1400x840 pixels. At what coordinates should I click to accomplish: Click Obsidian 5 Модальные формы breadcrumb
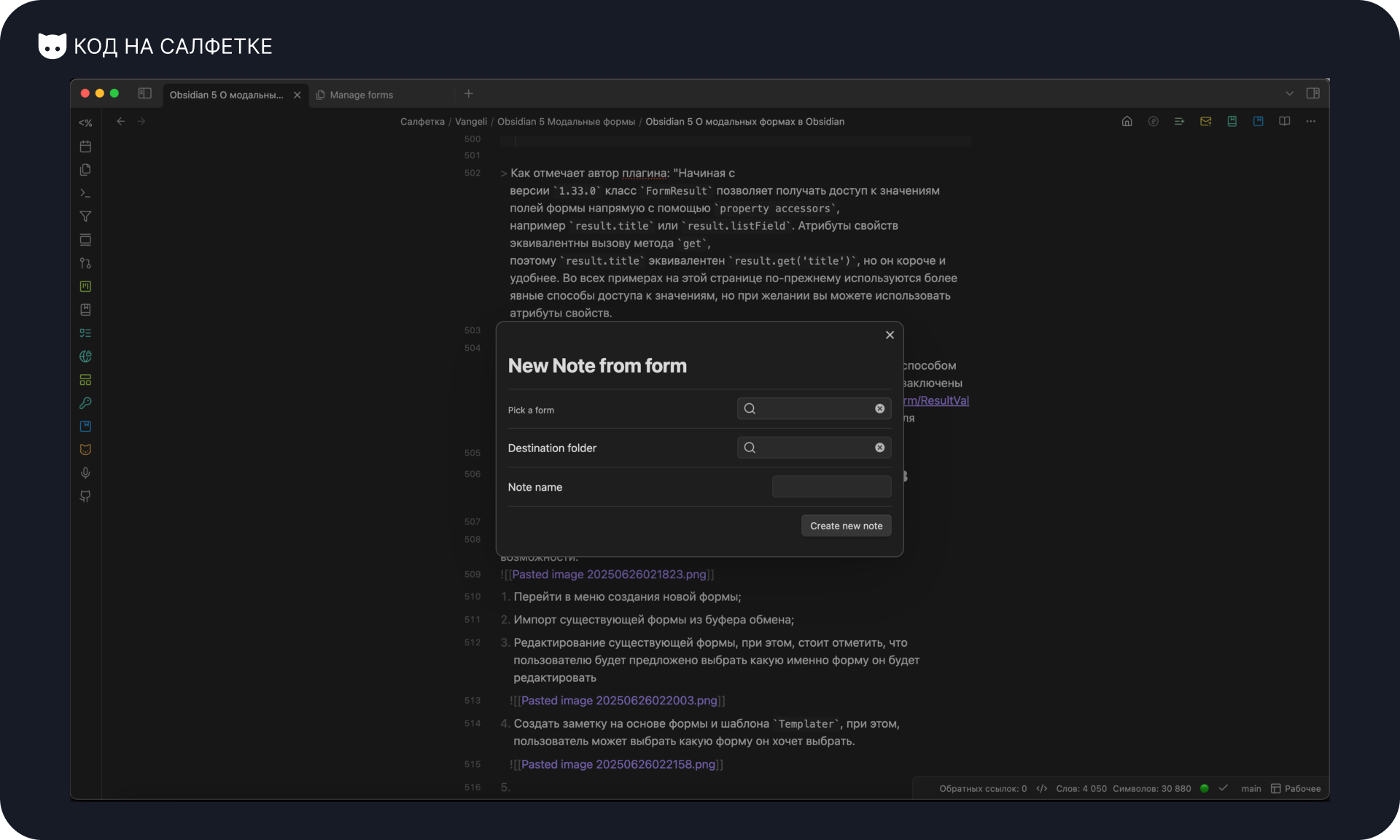tap(566, 122)
